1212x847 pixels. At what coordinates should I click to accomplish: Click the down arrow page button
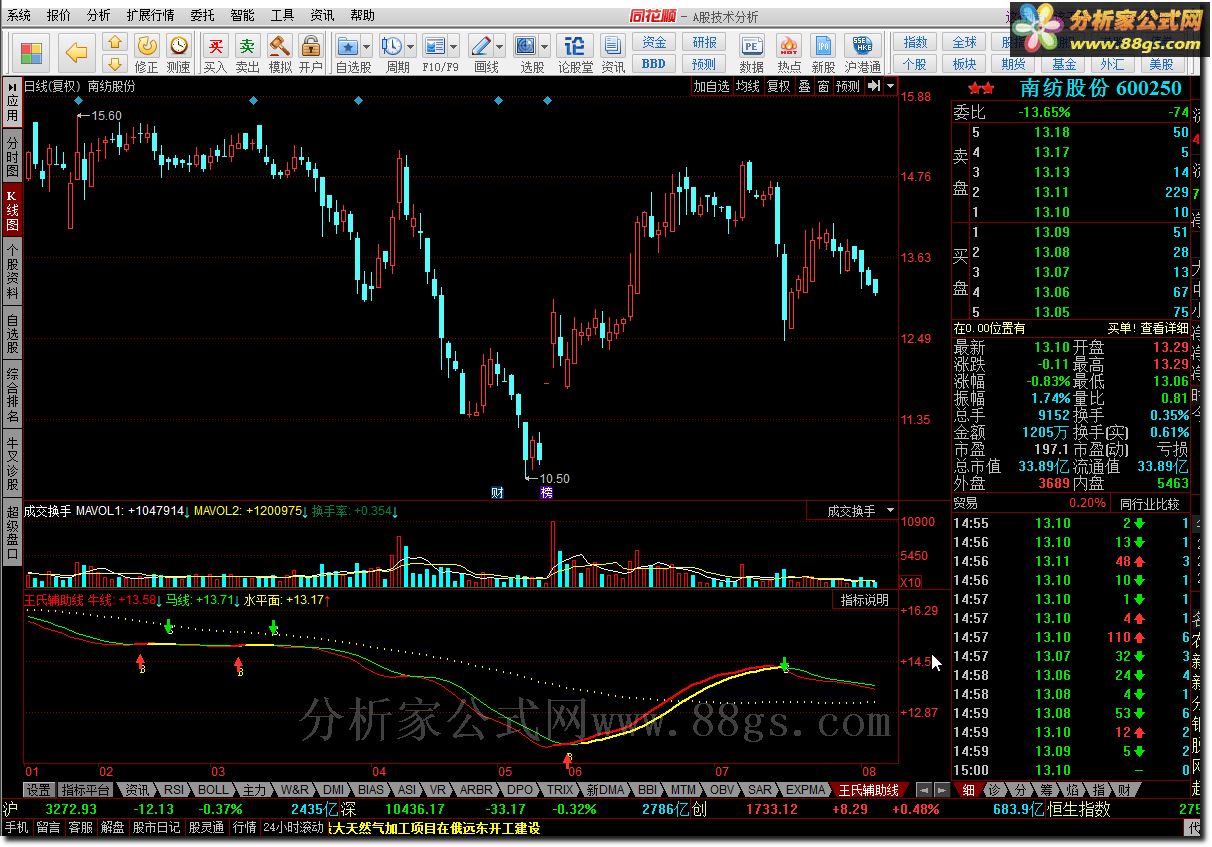pos(116,64)
